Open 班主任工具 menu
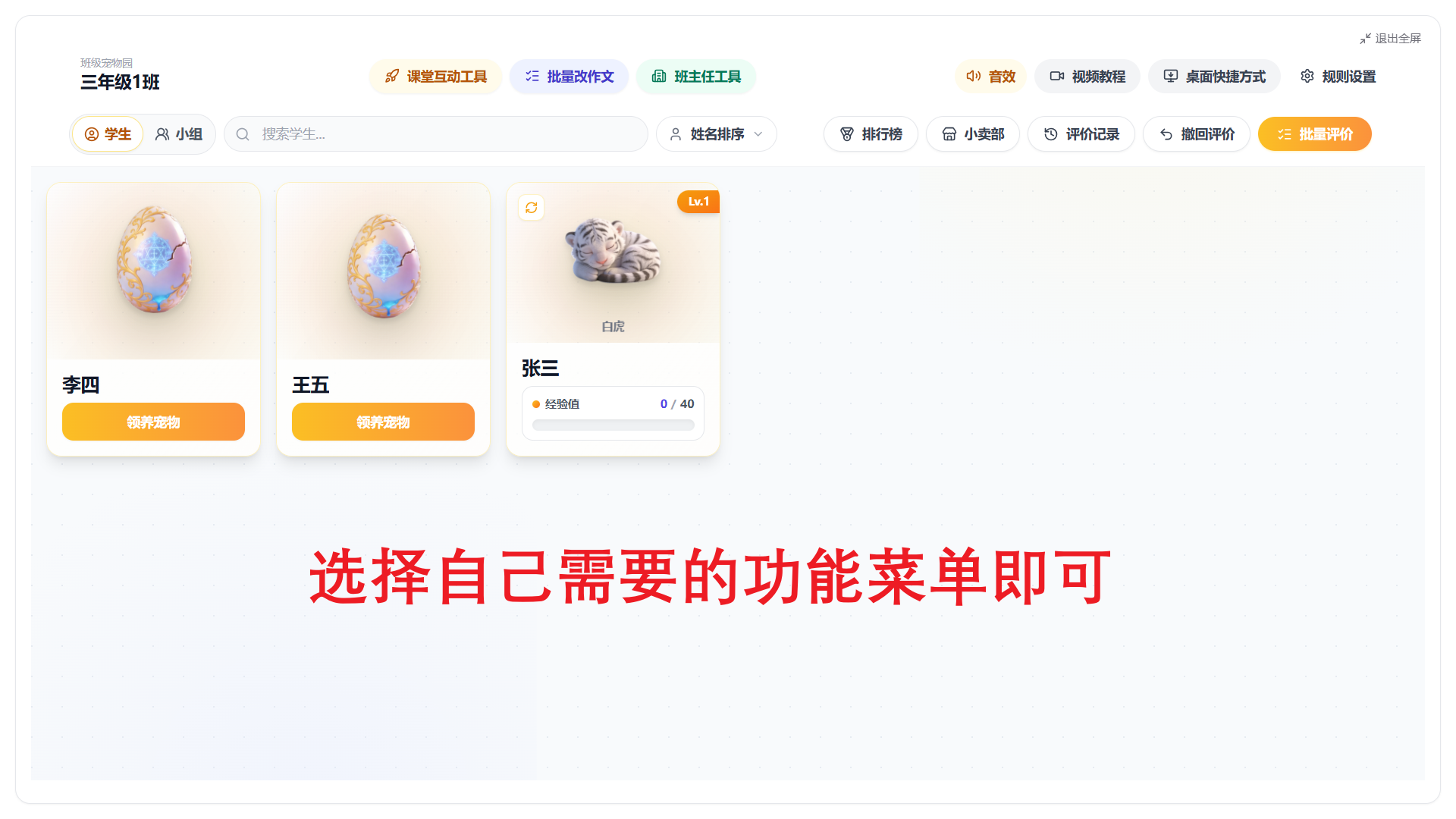Image resolution: width=1456 pixels, height=819 pixels. [696, 77]
